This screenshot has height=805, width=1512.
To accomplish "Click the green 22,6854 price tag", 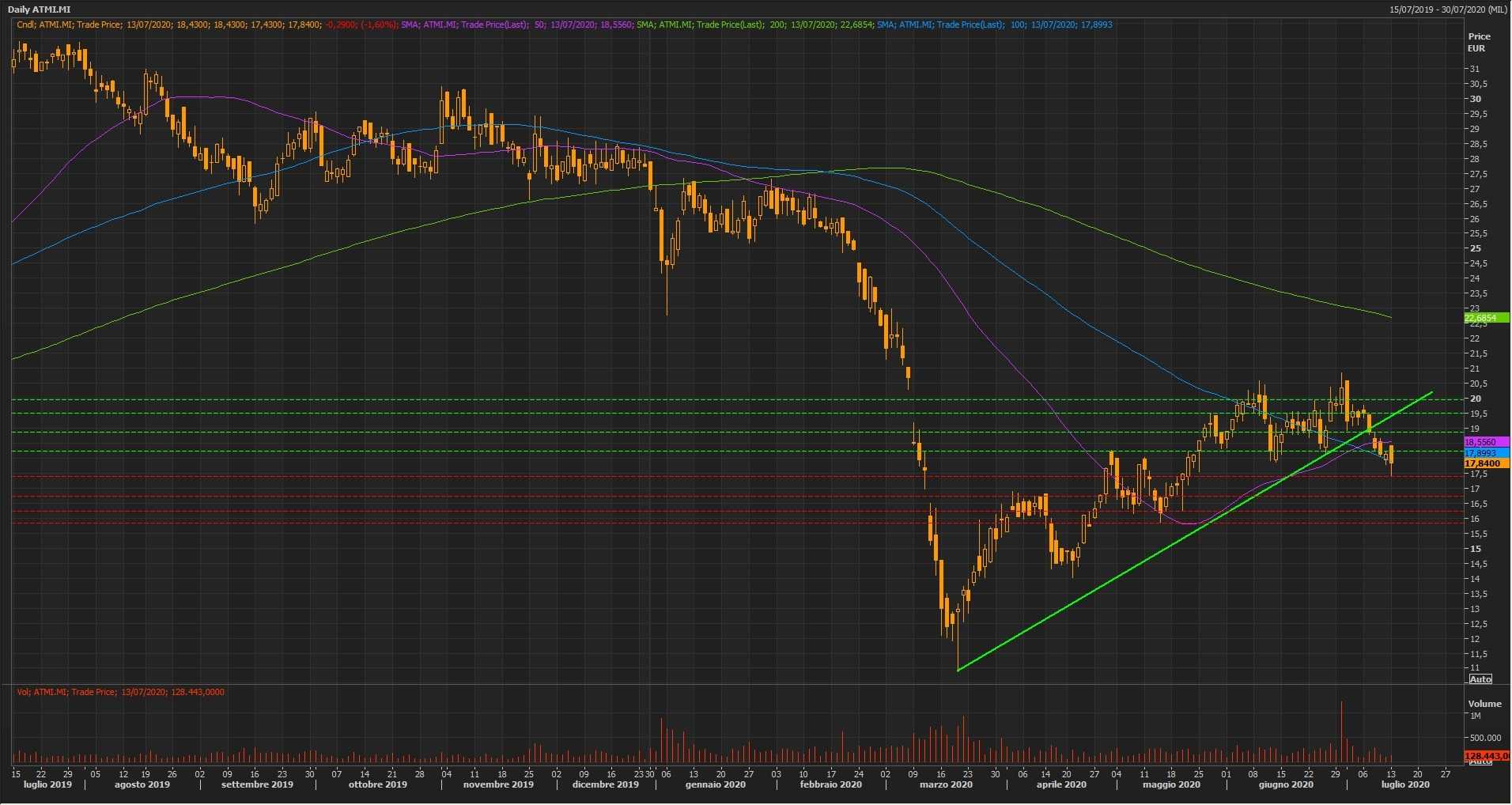I will tap(1480, 318).
